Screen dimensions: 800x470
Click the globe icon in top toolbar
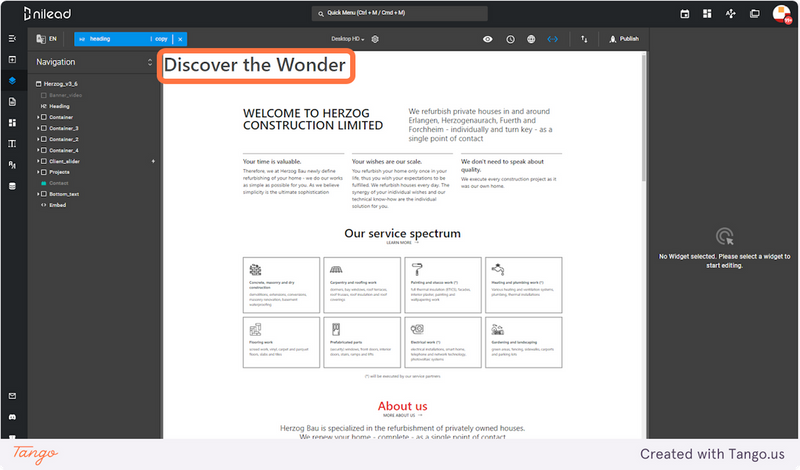(x=531, y=39)
